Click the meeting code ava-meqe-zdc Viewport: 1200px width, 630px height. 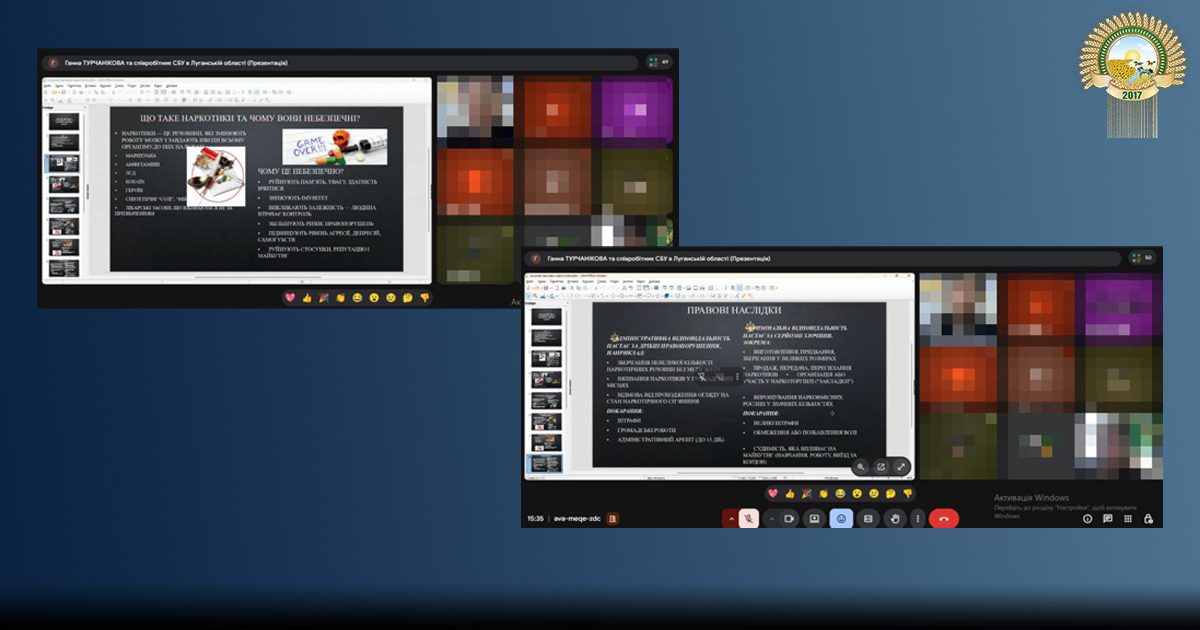[x=578, y=519]
